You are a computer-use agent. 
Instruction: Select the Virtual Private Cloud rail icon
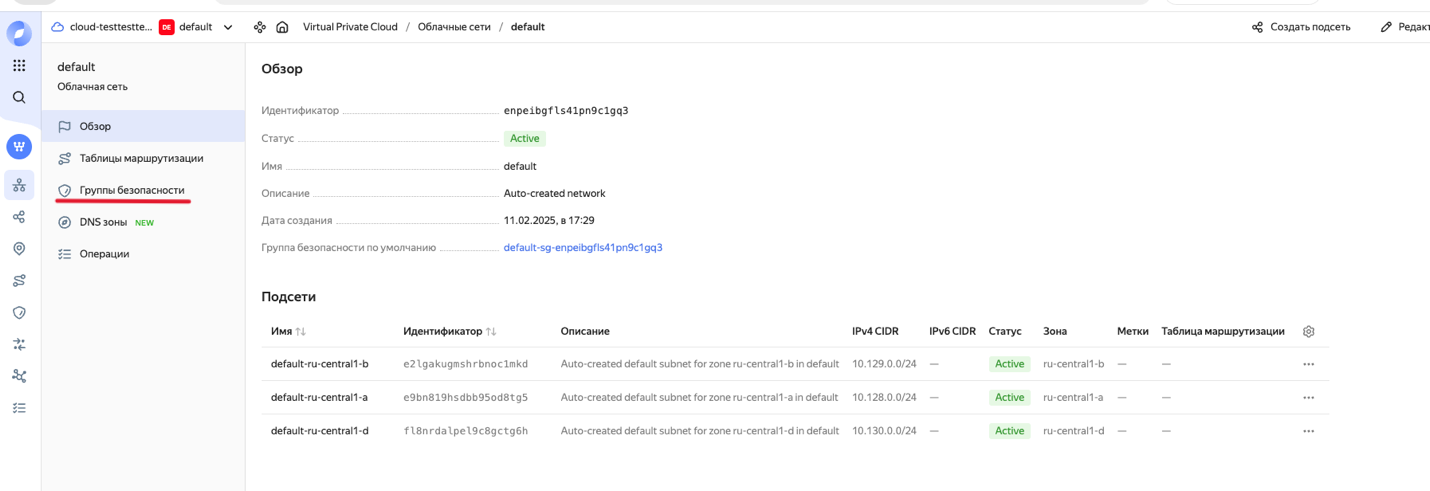(x=19, y=185)
